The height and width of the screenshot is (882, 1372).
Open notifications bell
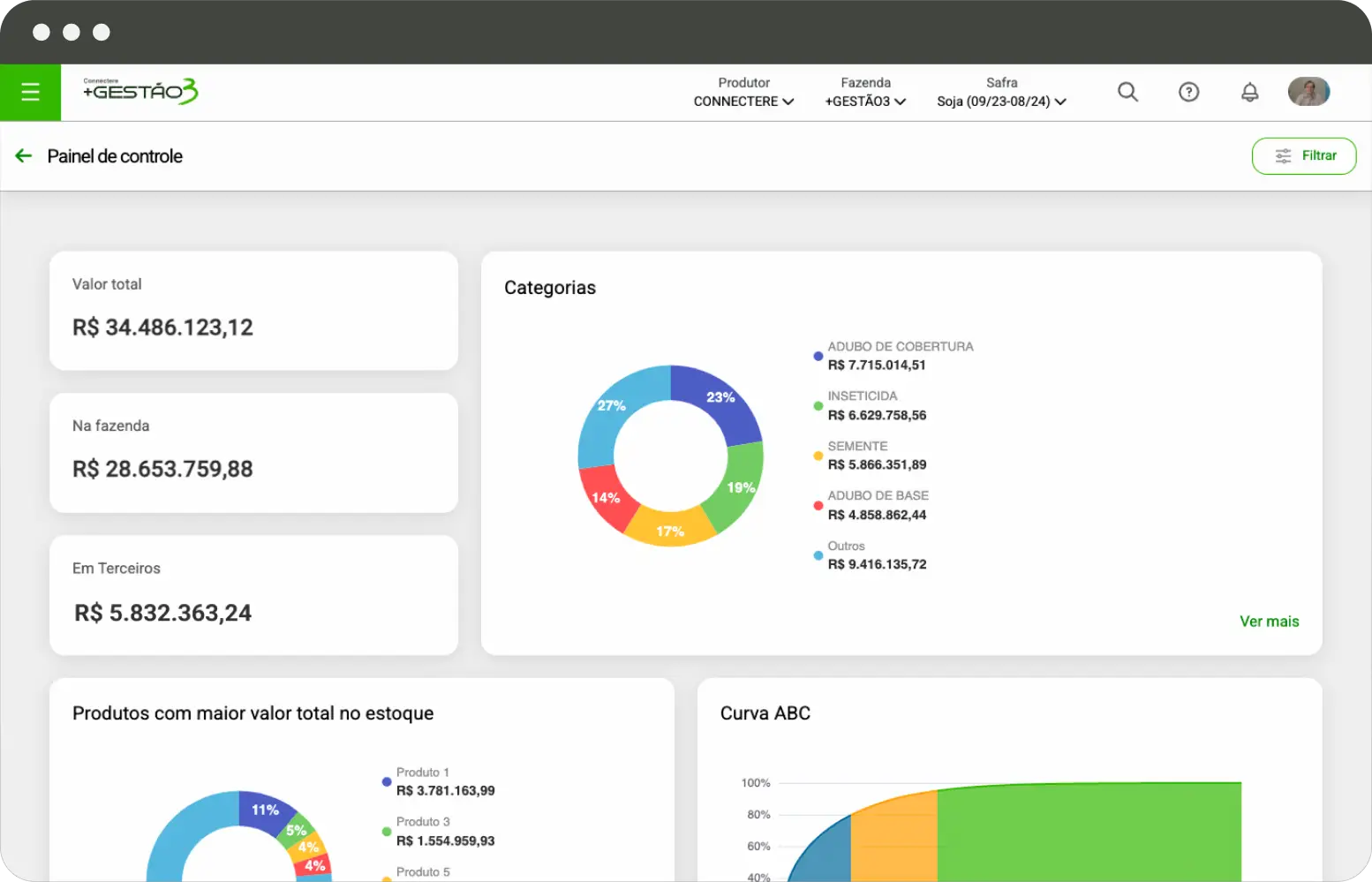1249,92
